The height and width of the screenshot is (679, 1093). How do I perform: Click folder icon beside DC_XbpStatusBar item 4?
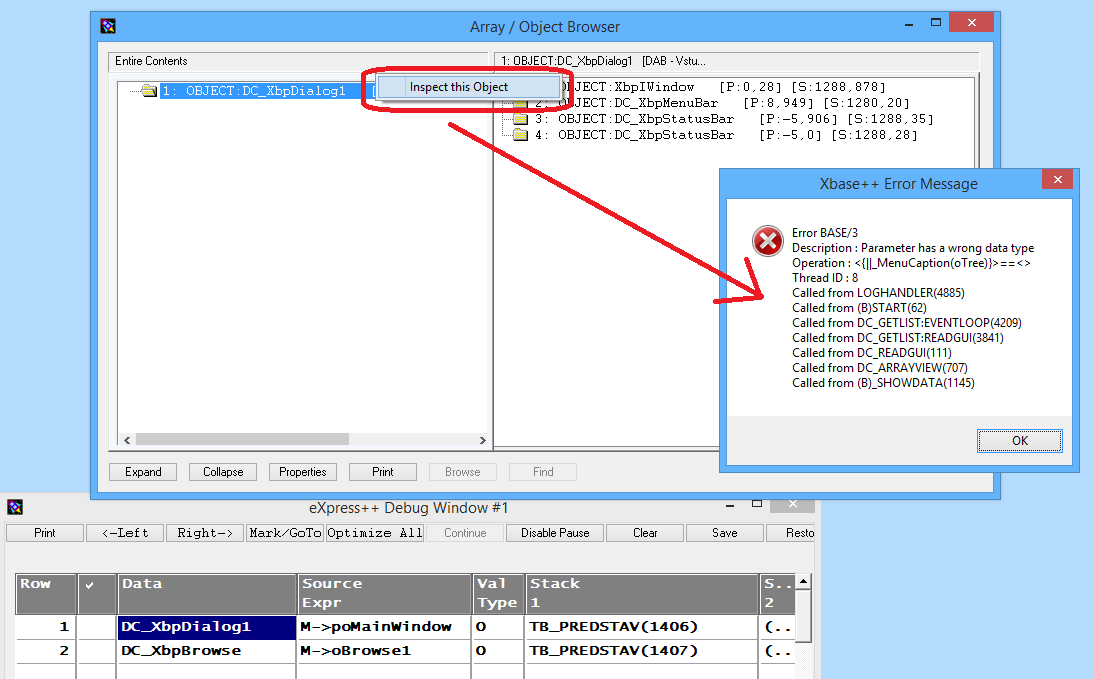pyautogui.click(x=520, y=135)
